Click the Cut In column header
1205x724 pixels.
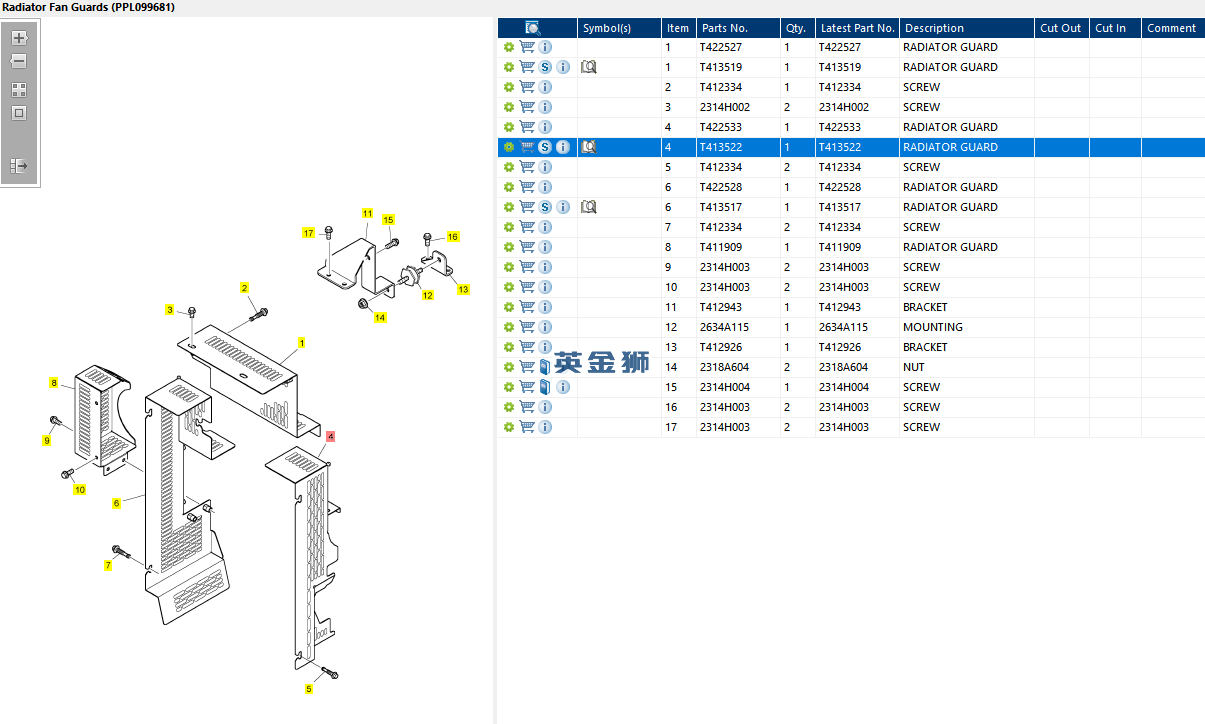click(1115, 28)
